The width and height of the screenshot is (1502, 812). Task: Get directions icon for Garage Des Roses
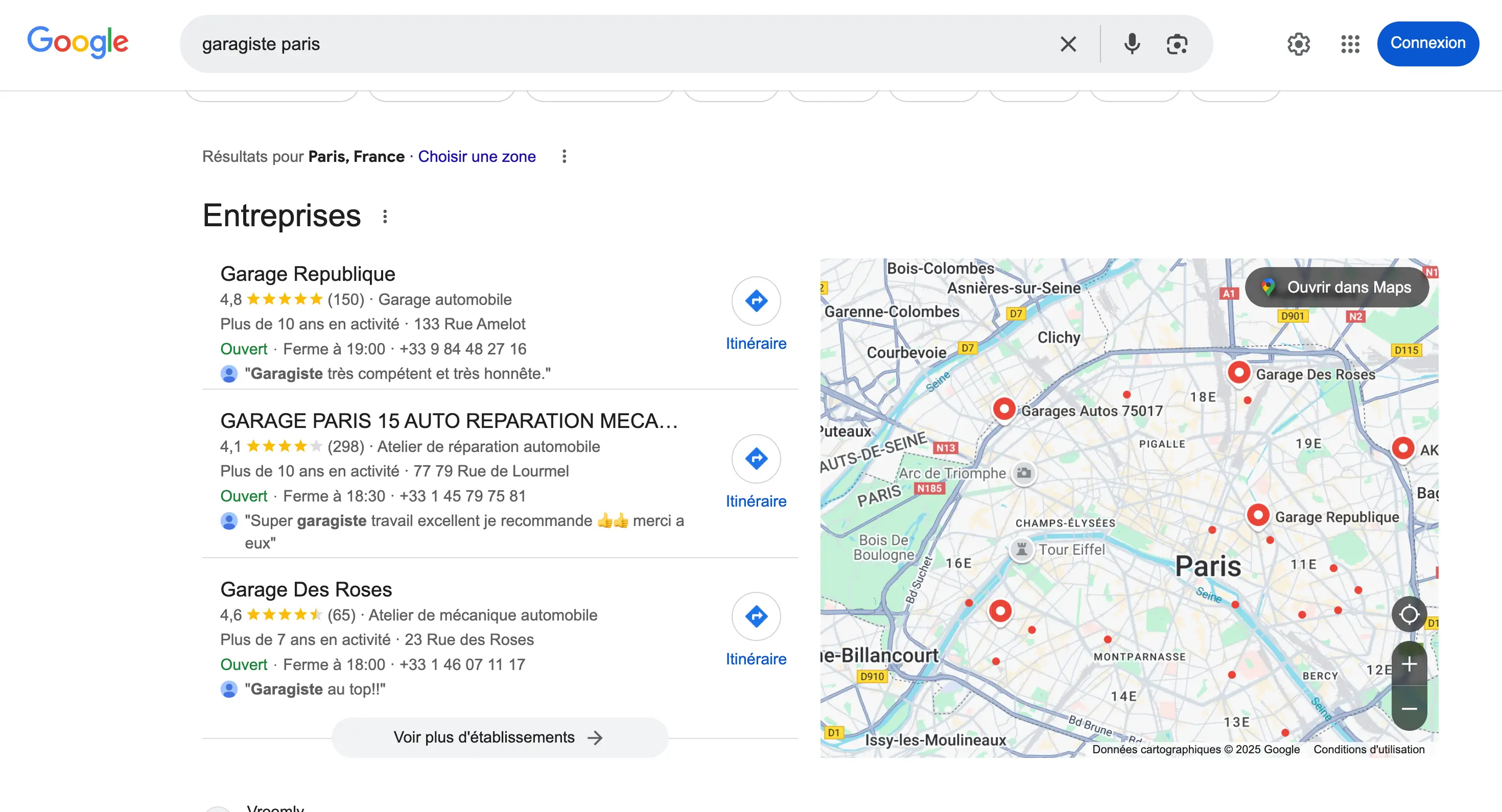[x=756, y=616]
